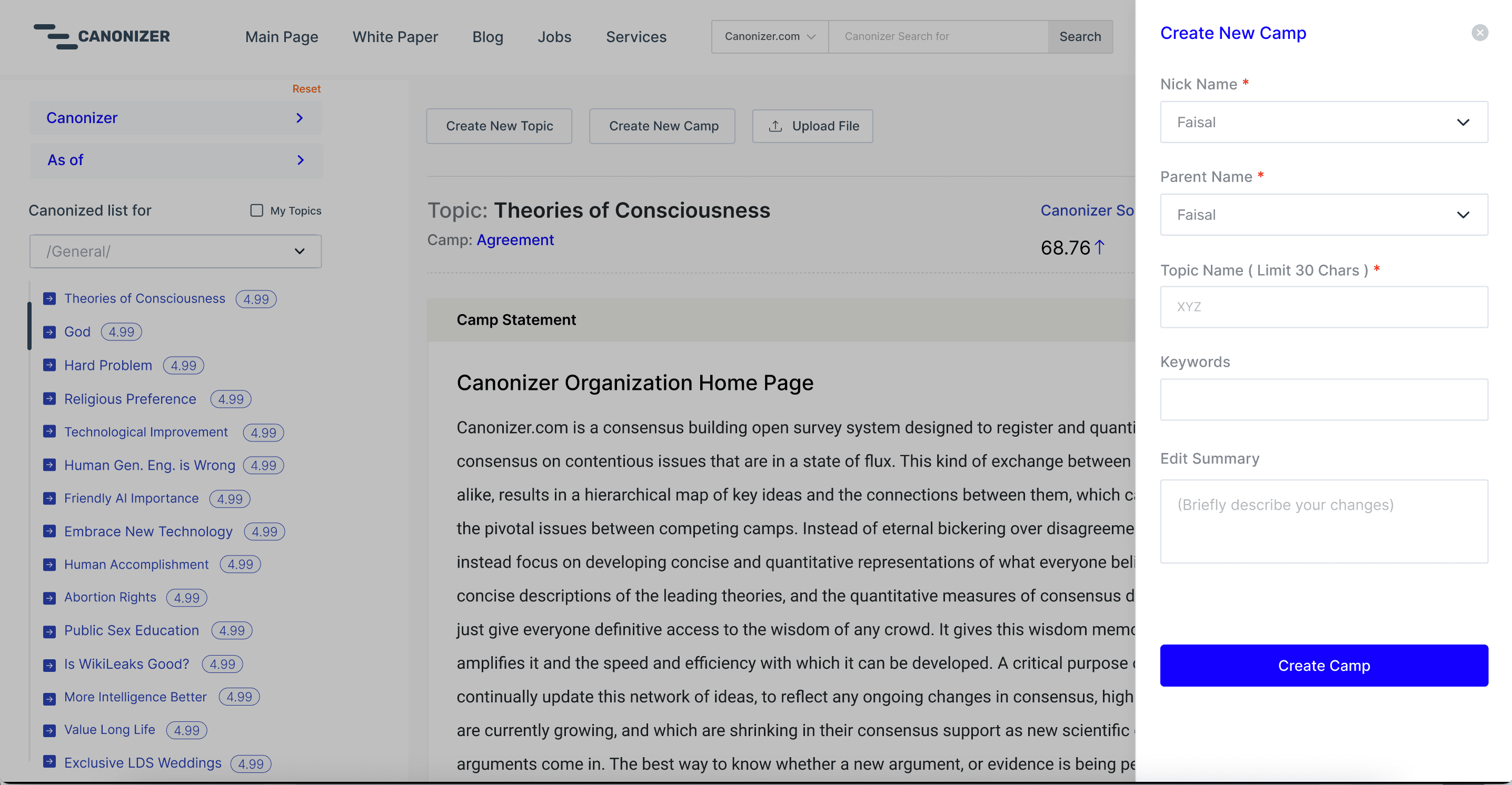
Task: Click the arrow icon beside God topic
Action: coord(49,332)
